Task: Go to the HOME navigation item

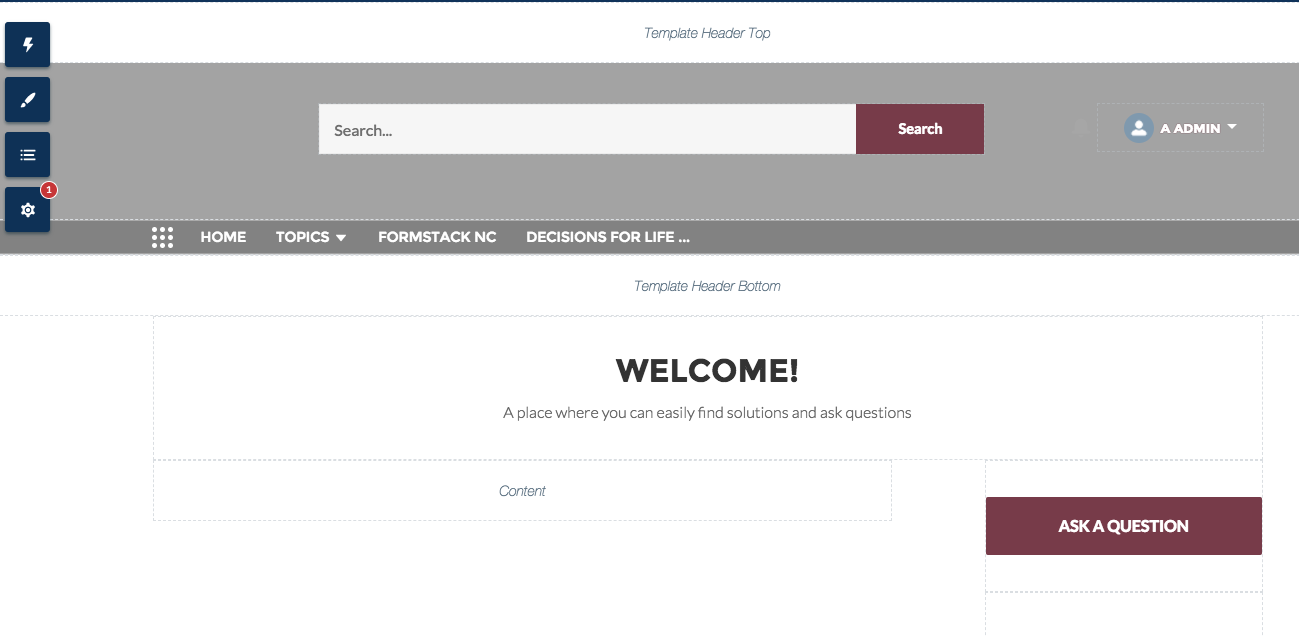Action: click(223, 237)
